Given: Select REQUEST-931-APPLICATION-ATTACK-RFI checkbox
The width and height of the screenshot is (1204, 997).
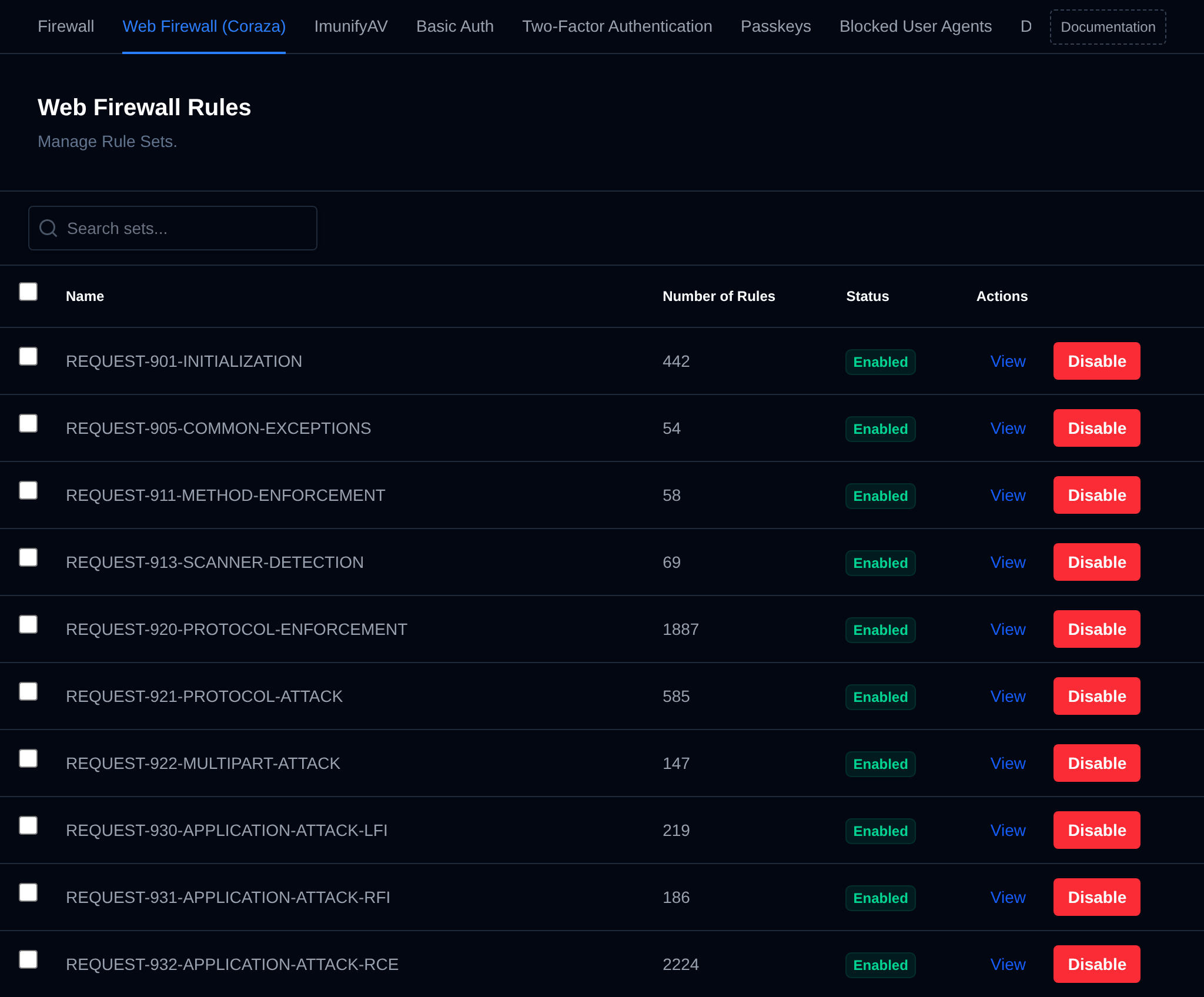Looking at the screenshot, I should click(28, 892).
